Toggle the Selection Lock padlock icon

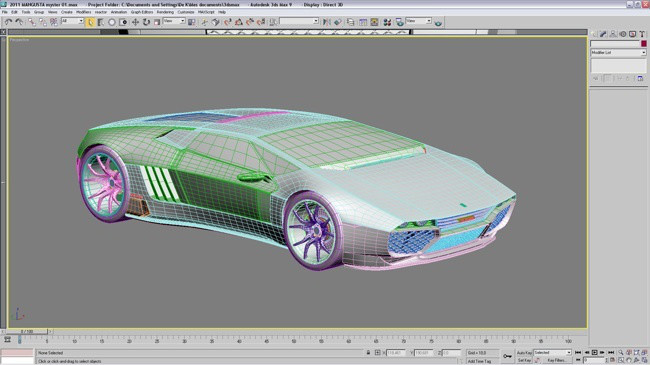368,353
